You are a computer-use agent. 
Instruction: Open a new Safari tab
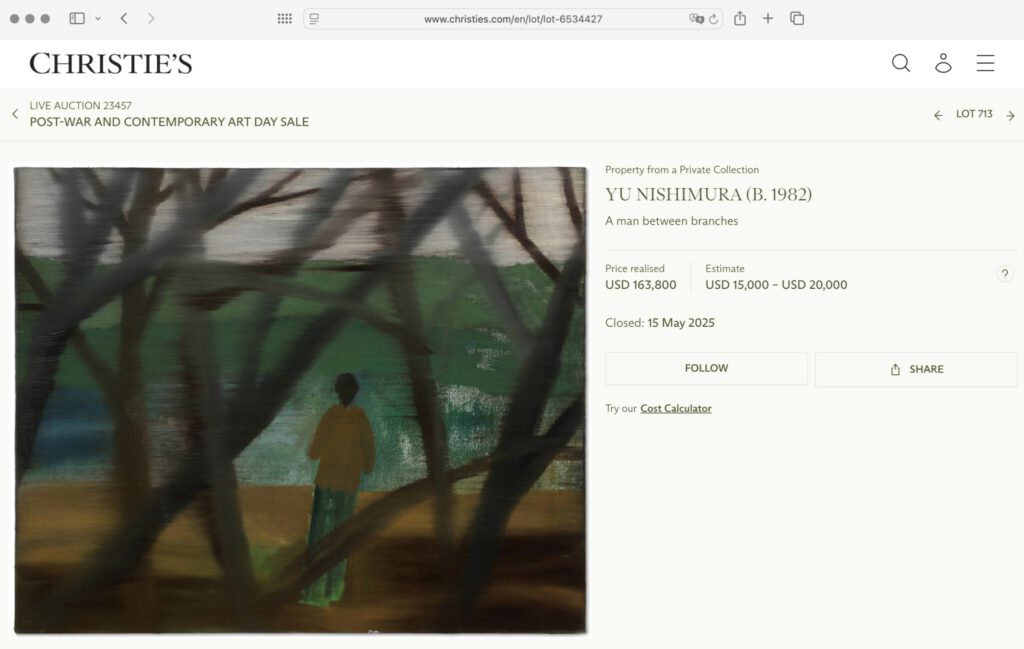768,18
